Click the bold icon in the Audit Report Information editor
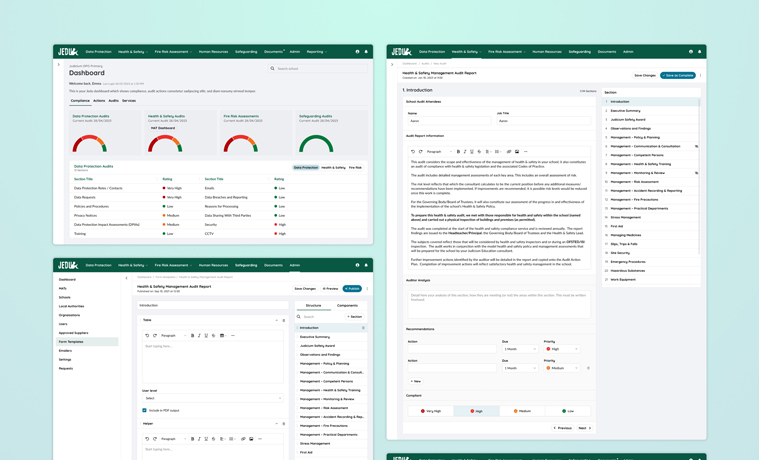This screenshot has width=759, height=460. pos(458,152)
